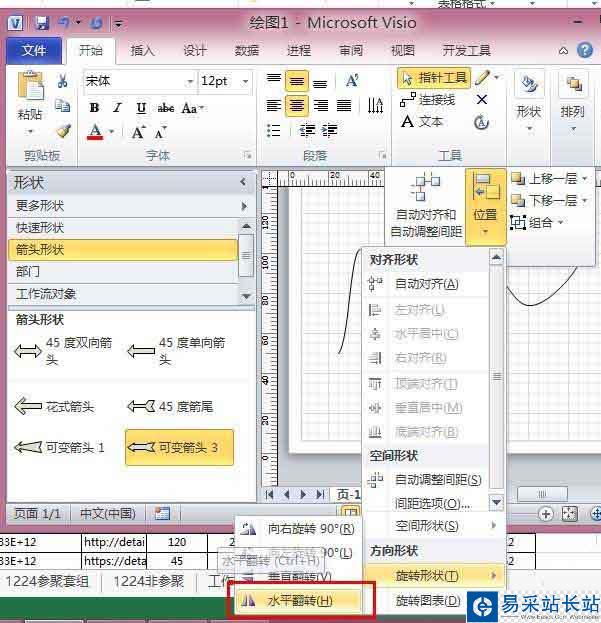Select 向右旋转 90°(R) menu item

coord(300,529)
